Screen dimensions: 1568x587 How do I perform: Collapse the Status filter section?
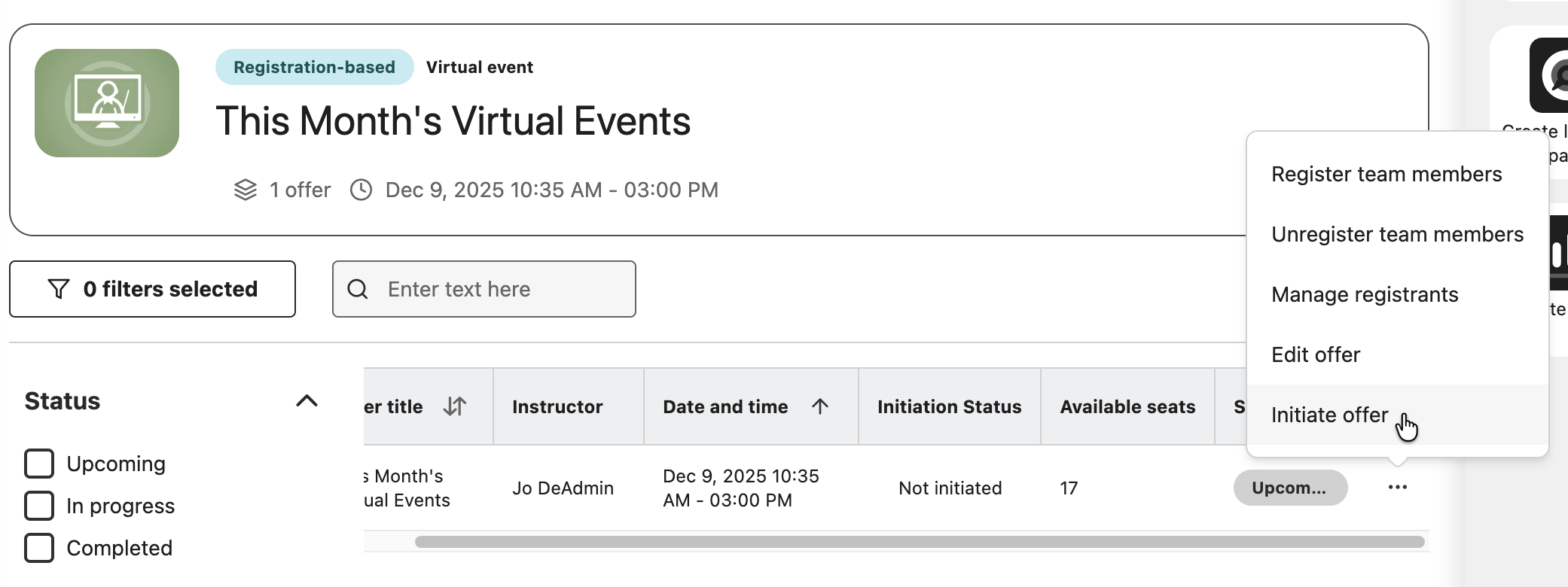pyautogui.click(x=307, y=400)
